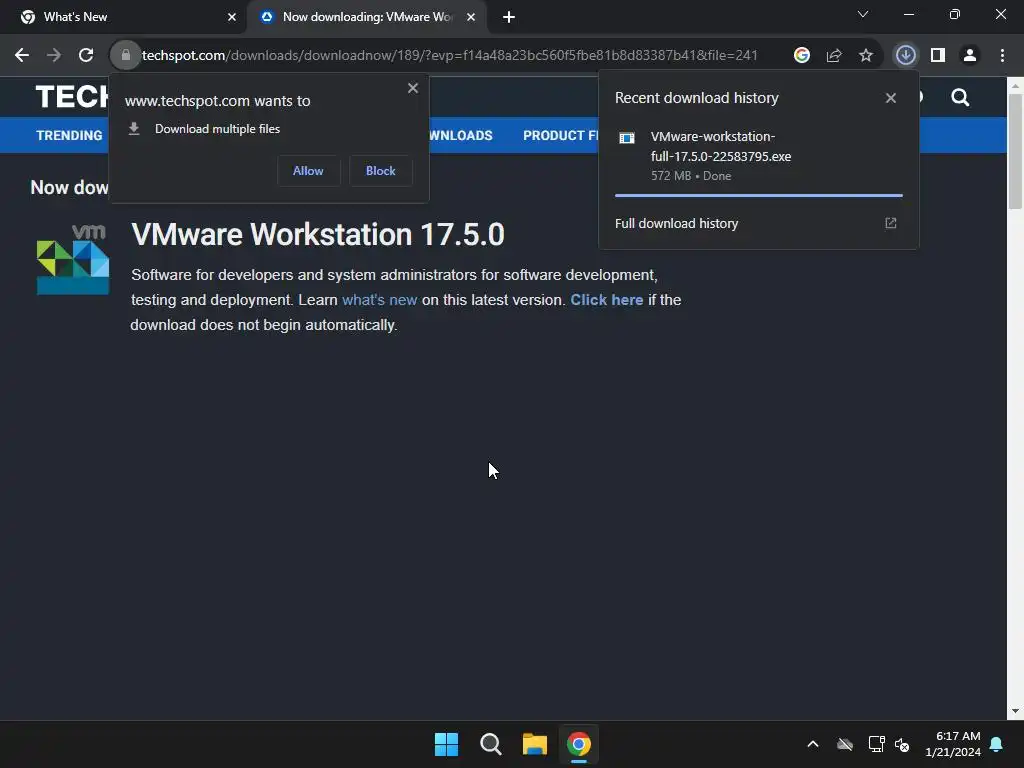
Task: Block multiple file downloads from techspot.com
Action: pyautogui.click(x=381, y=171)
